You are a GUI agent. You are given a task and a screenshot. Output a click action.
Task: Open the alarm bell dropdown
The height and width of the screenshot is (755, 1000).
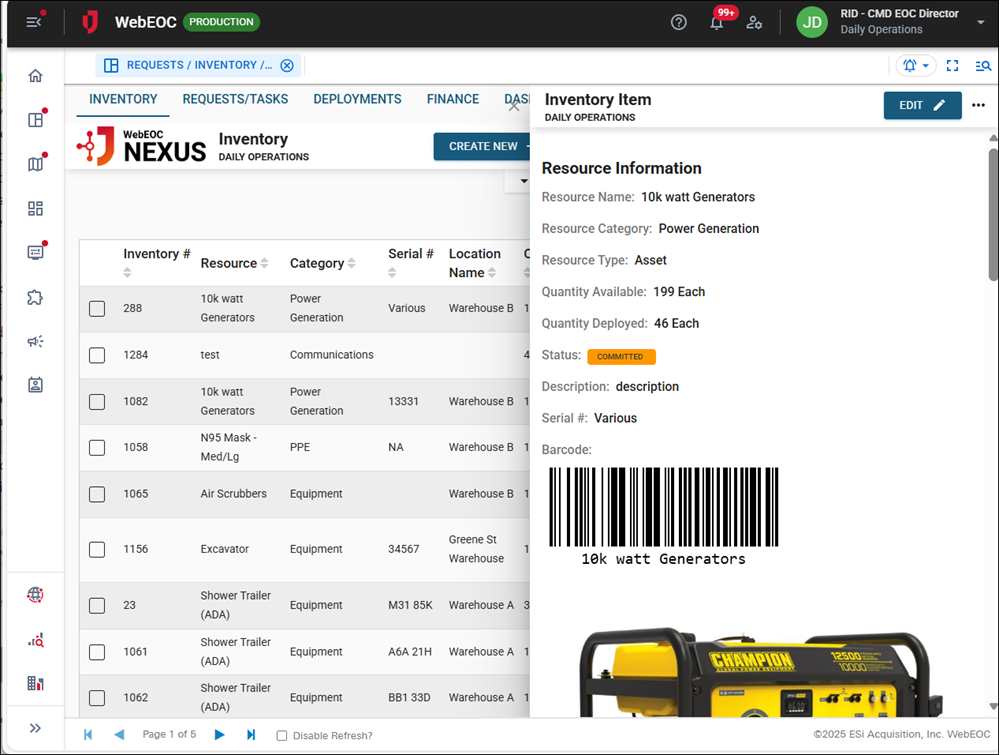click(x=915, y=65)
